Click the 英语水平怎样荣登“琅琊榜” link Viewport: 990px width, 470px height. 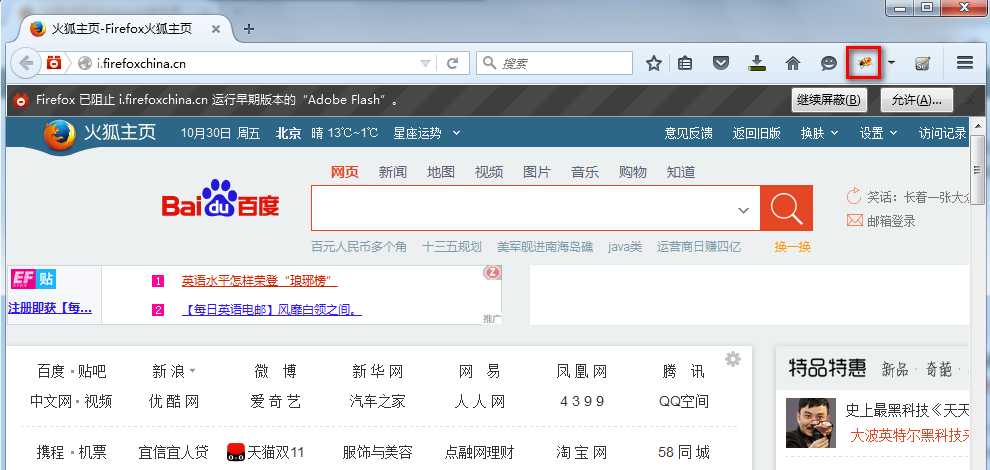(259, 280)
